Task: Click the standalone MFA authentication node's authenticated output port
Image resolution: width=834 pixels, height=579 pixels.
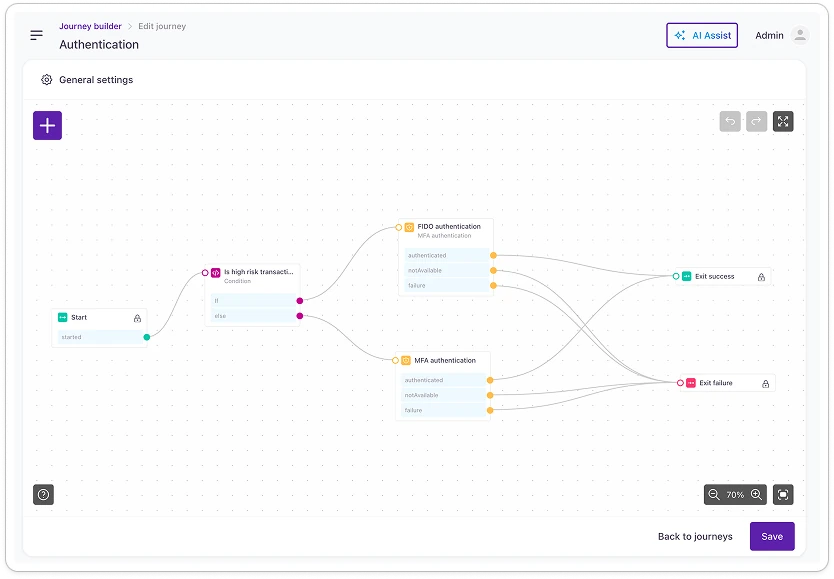Action: pyautogui.click(x=490, y=380)
